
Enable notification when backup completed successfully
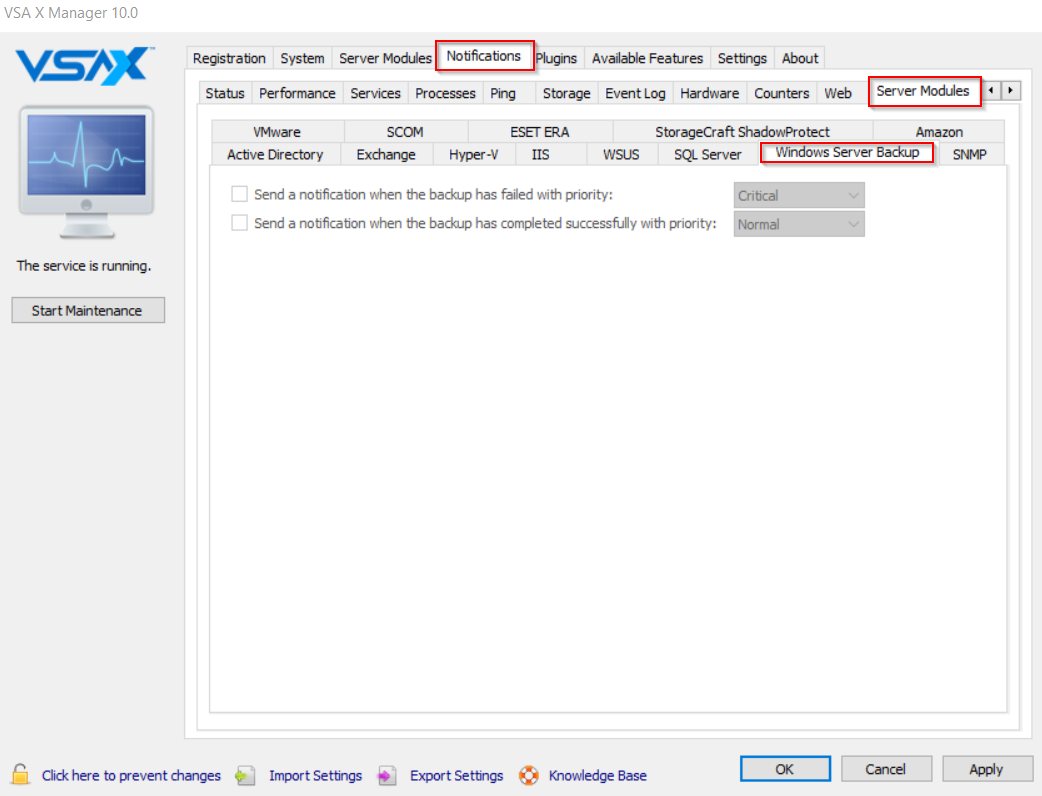(x=239, y=223)
